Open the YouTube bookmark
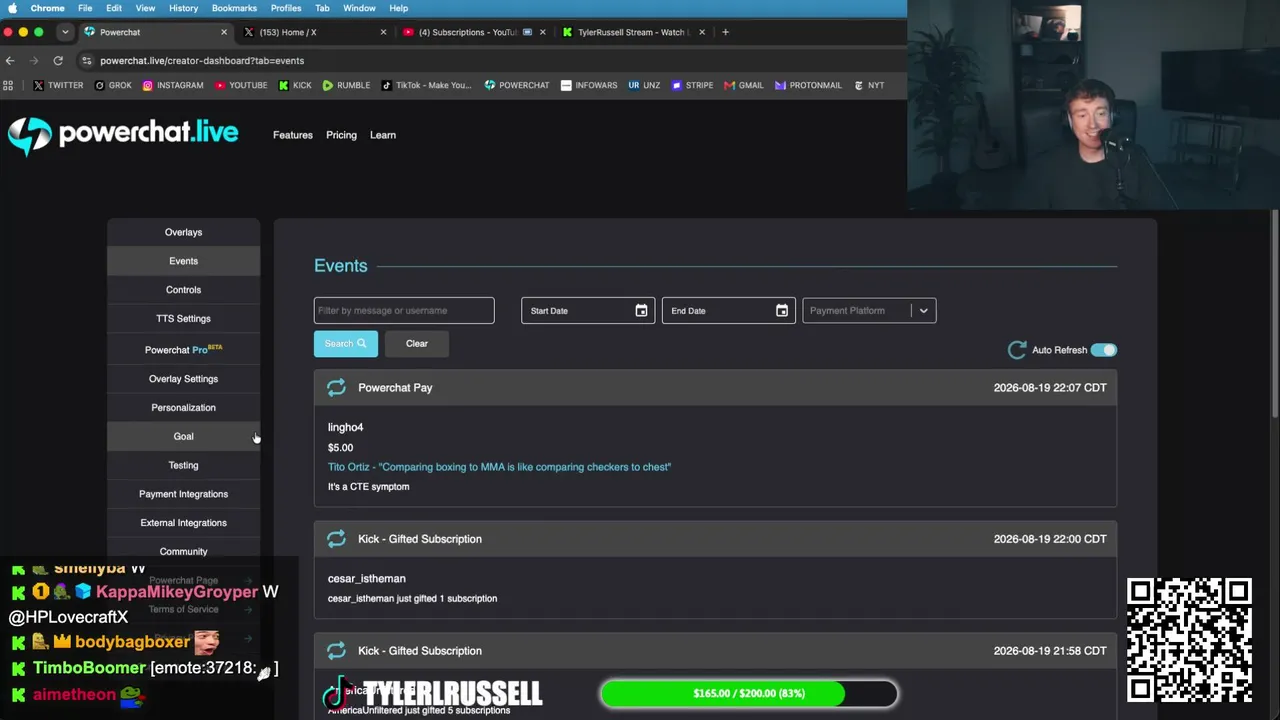Screen dimensions: 1280x720 [x=241, y=85]
